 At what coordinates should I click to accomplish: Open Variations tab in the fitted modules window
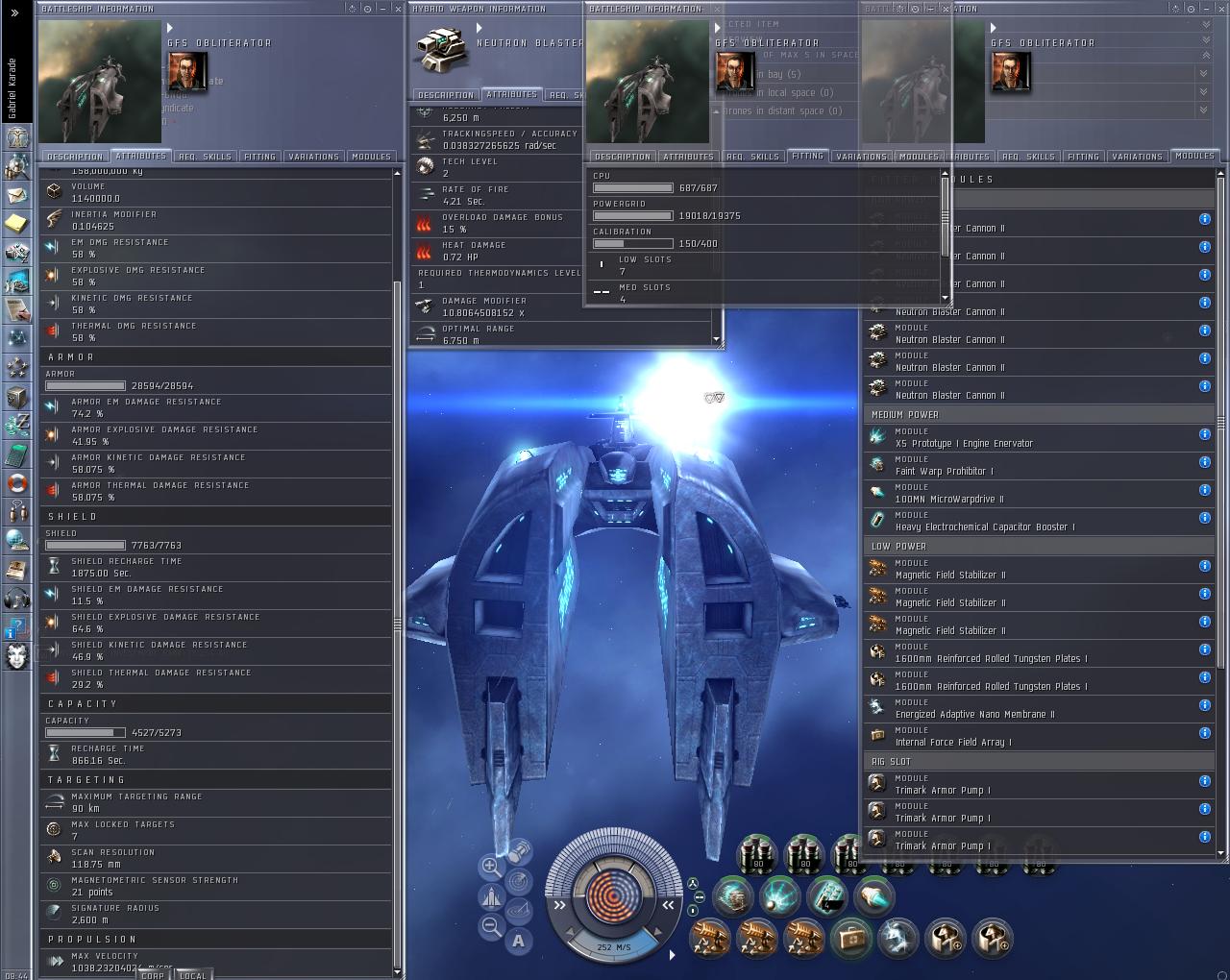[x=1138, y=157]
